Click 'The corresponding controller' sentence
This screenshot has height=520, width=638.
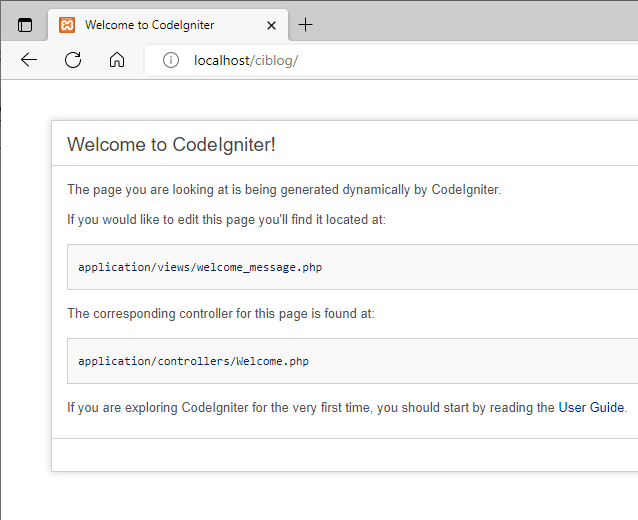(x=221, y=314)
